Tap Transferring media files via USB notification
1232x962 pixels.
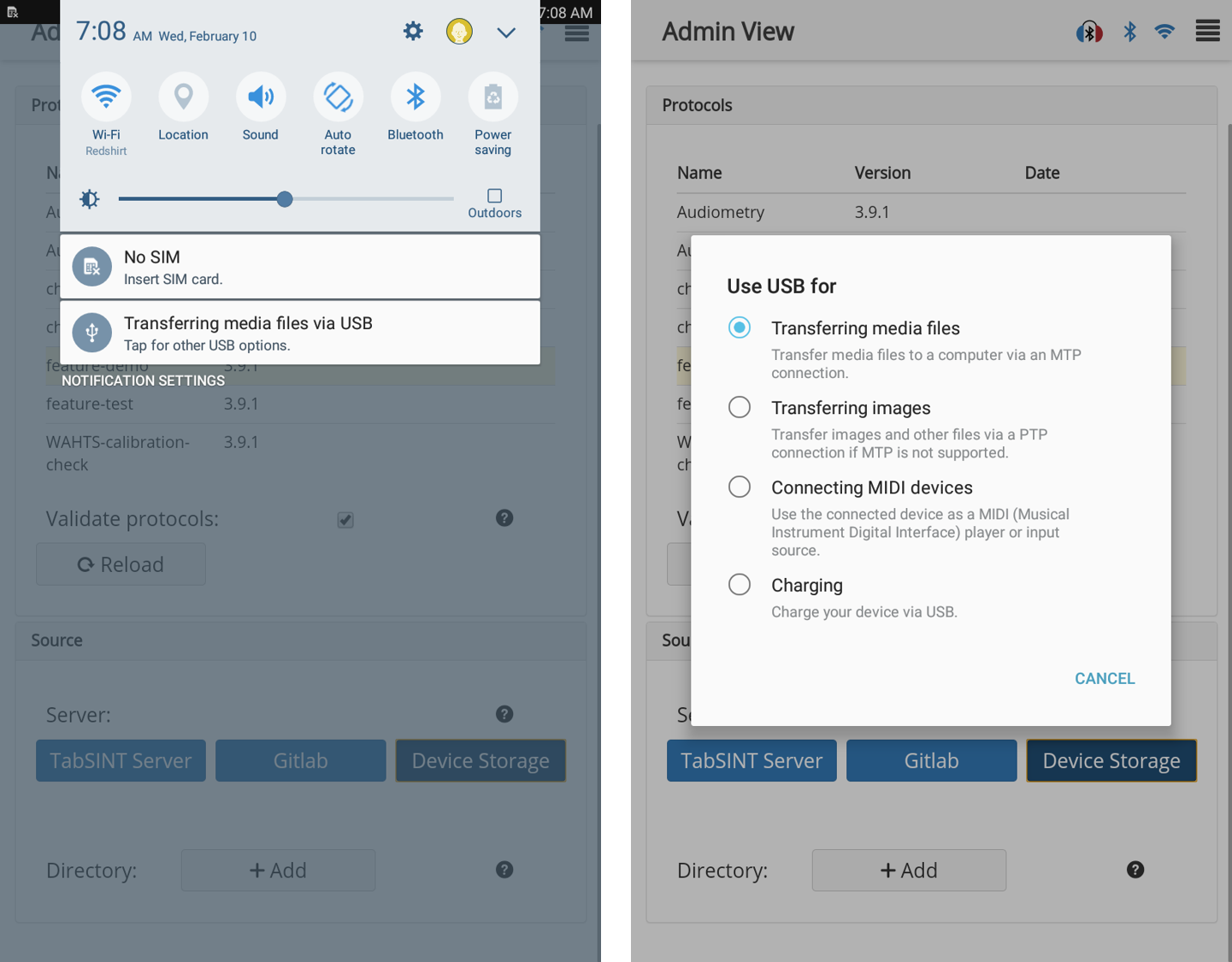300,333
